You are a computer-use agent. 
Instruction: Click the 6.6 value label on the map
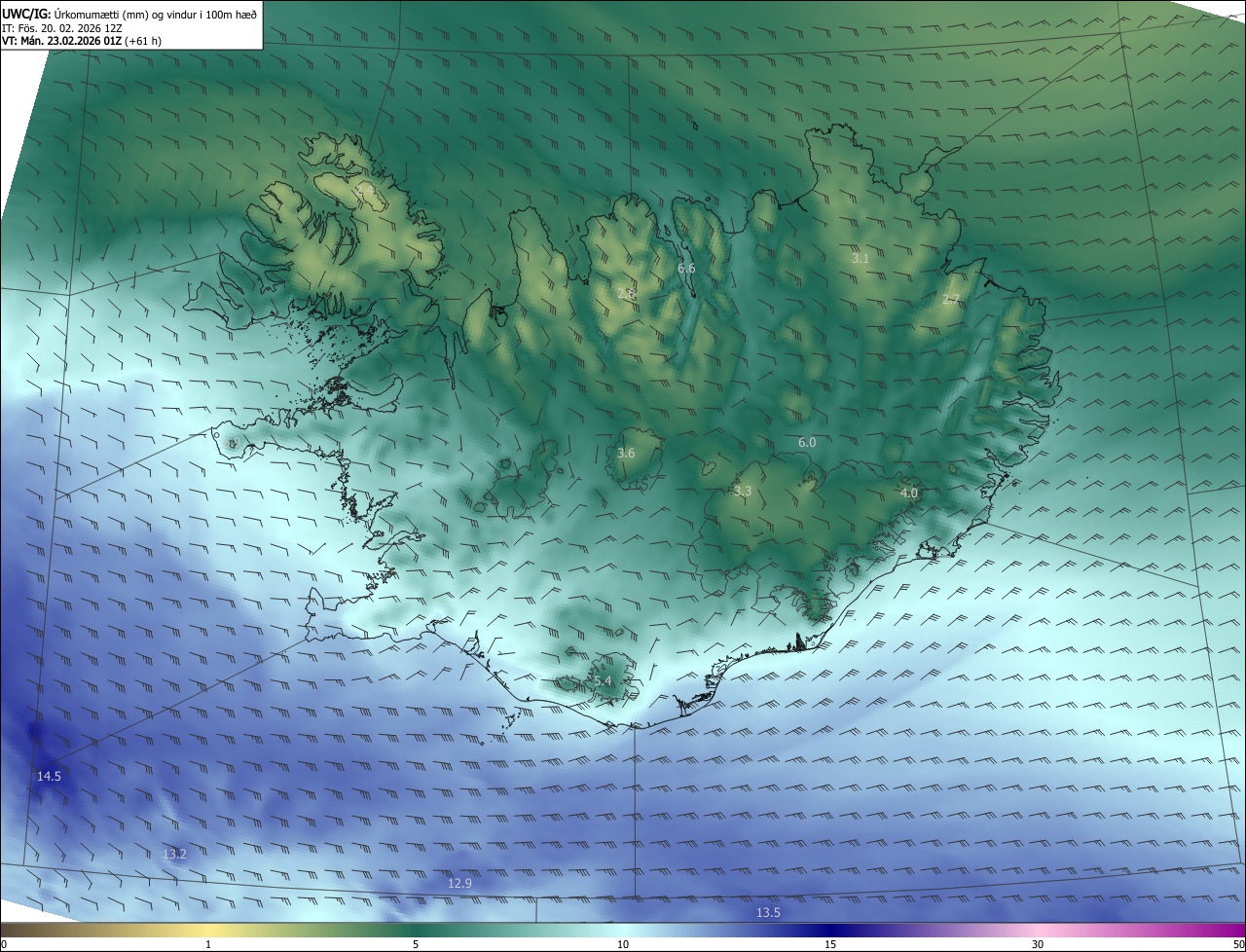pyautogui.click(x=686, y=268)
